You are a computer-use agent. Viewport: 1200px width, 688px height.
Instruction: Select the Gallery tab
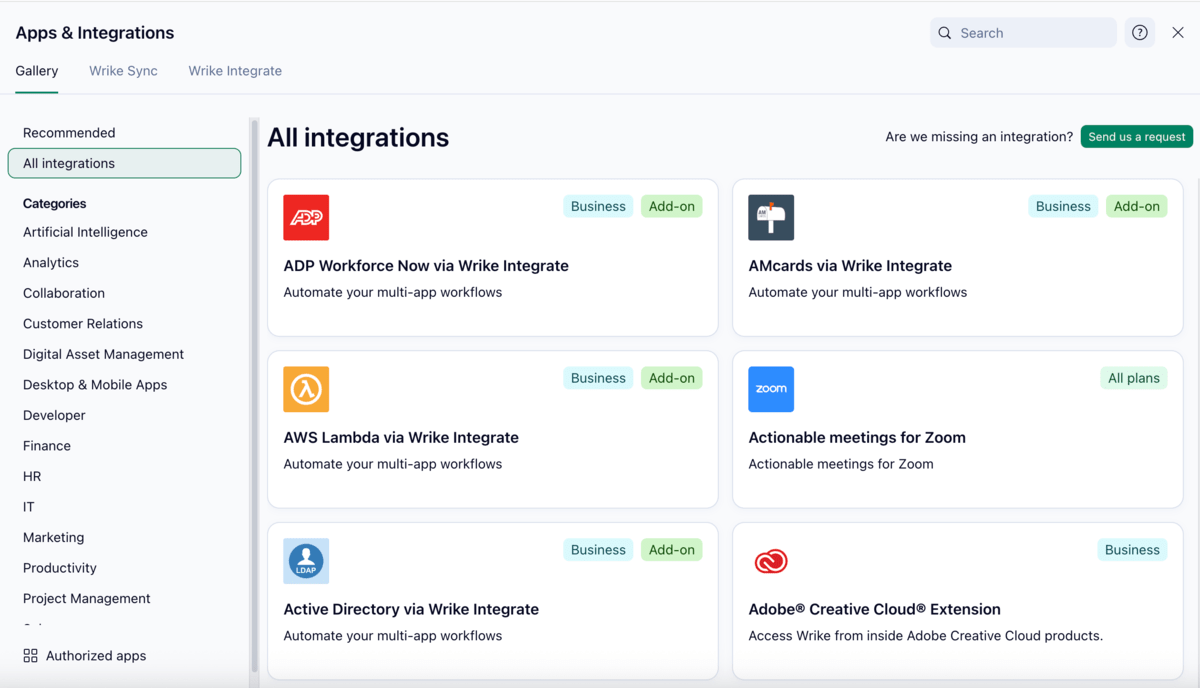(36, 70)
